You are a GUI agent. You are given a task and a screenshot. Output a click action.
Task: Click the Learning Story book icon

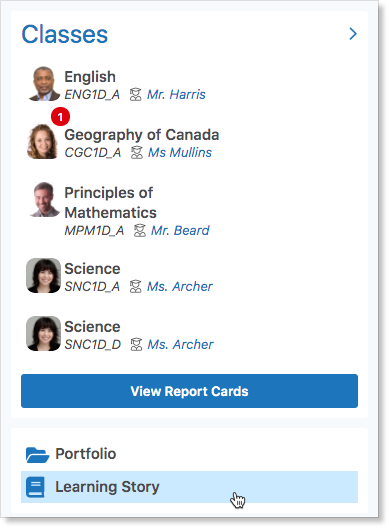click(x=35, y=487)
